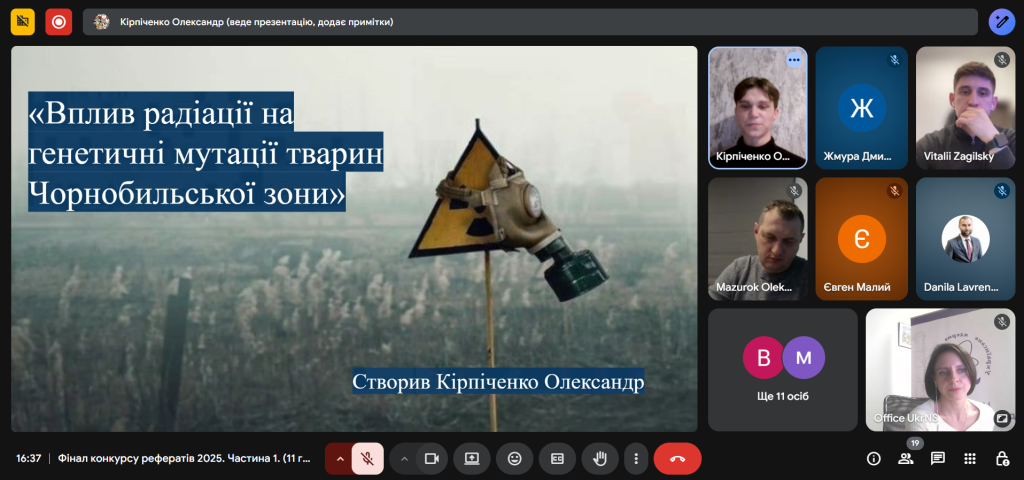Click the blue Gemini pencil icon
Image resolution: width=1024 pixels, height=480 pixels.
pyautogui.click(x=1001, y=21)
